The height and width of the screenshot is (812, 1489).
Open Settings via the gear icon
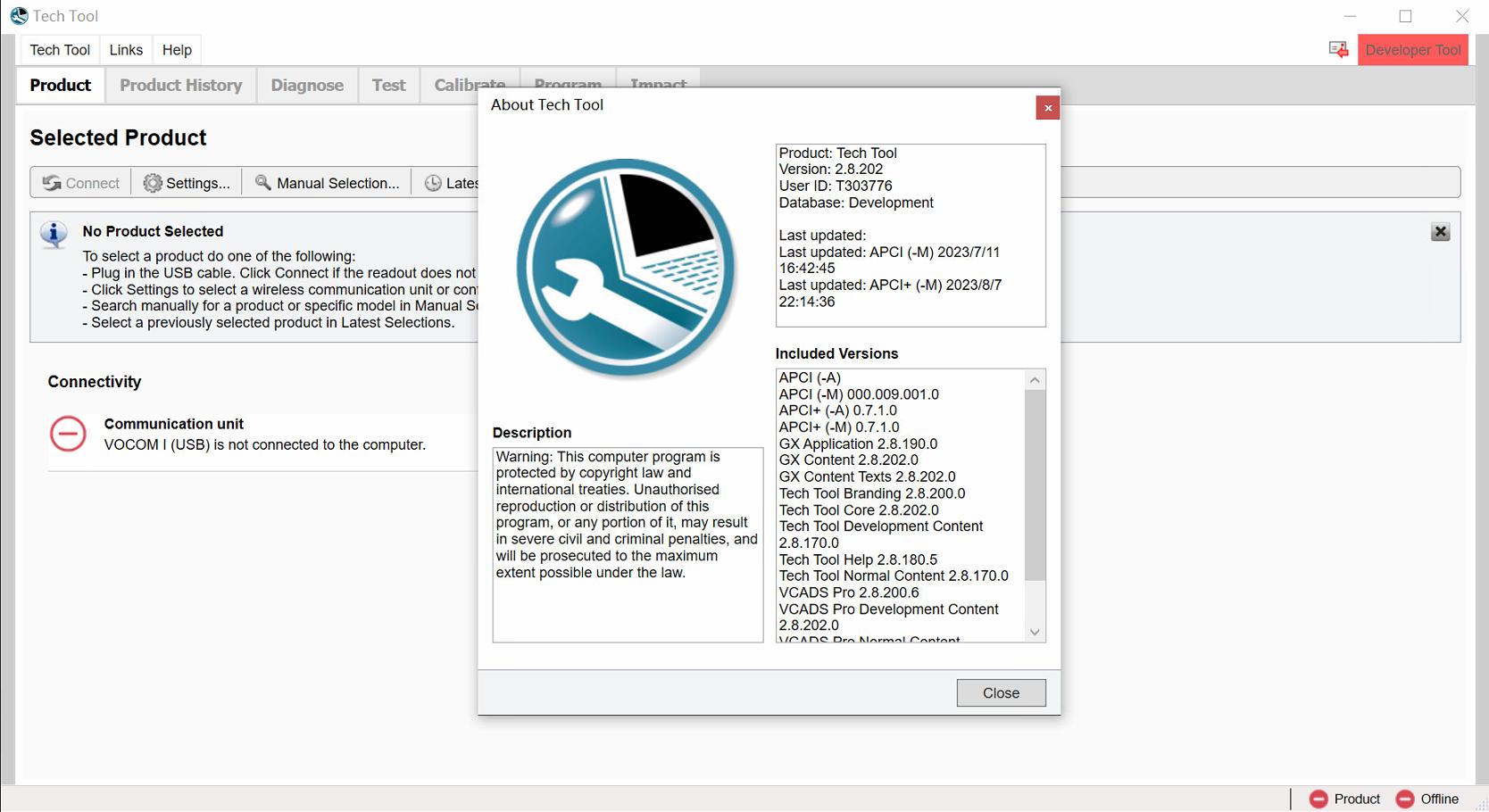click(152, 183)
